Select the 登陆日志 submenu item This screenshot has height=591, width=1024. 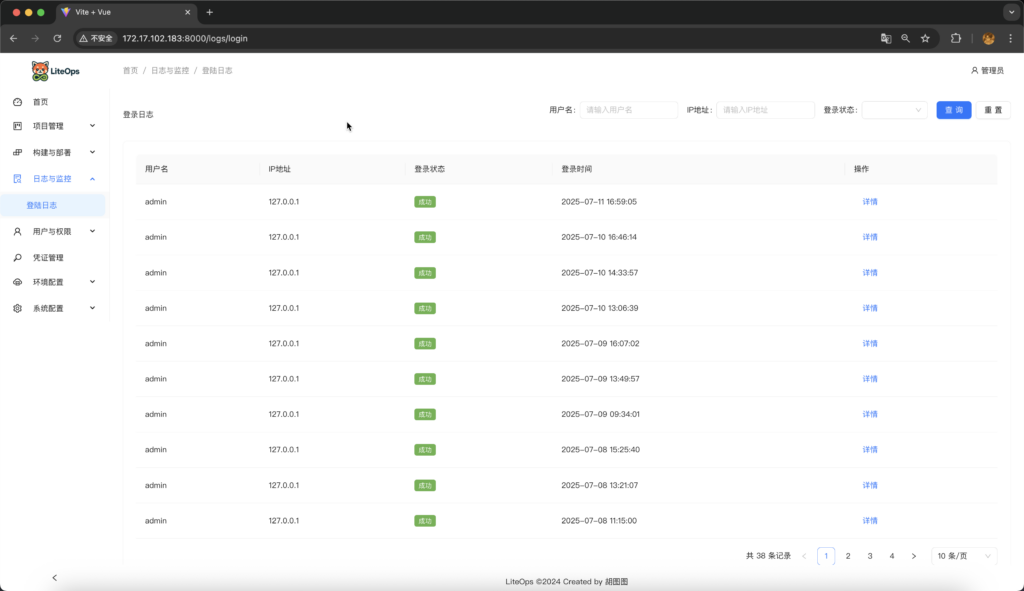pos(42,205)
